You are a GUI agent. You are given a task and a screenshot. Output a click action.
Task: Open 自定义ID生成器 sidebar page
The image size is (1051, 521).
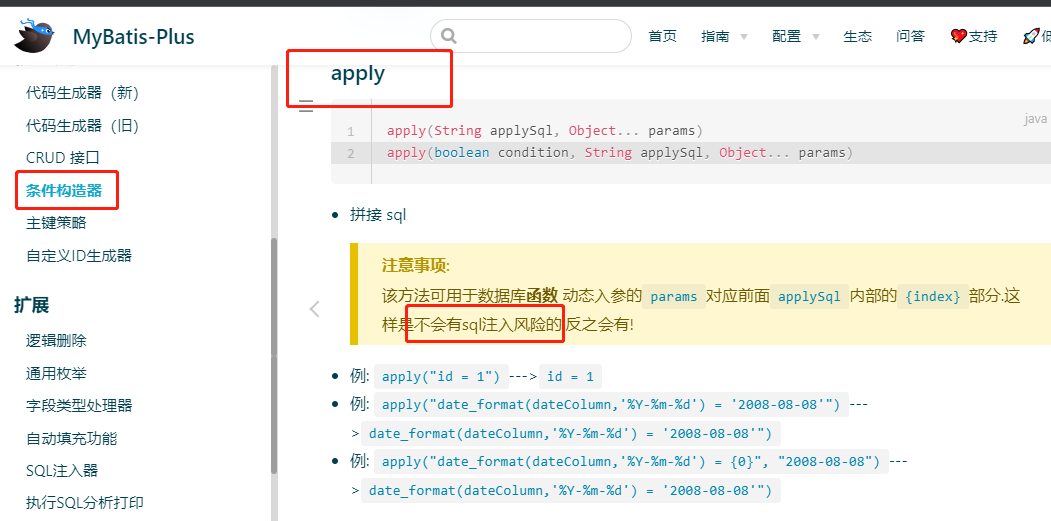[79, 255]
